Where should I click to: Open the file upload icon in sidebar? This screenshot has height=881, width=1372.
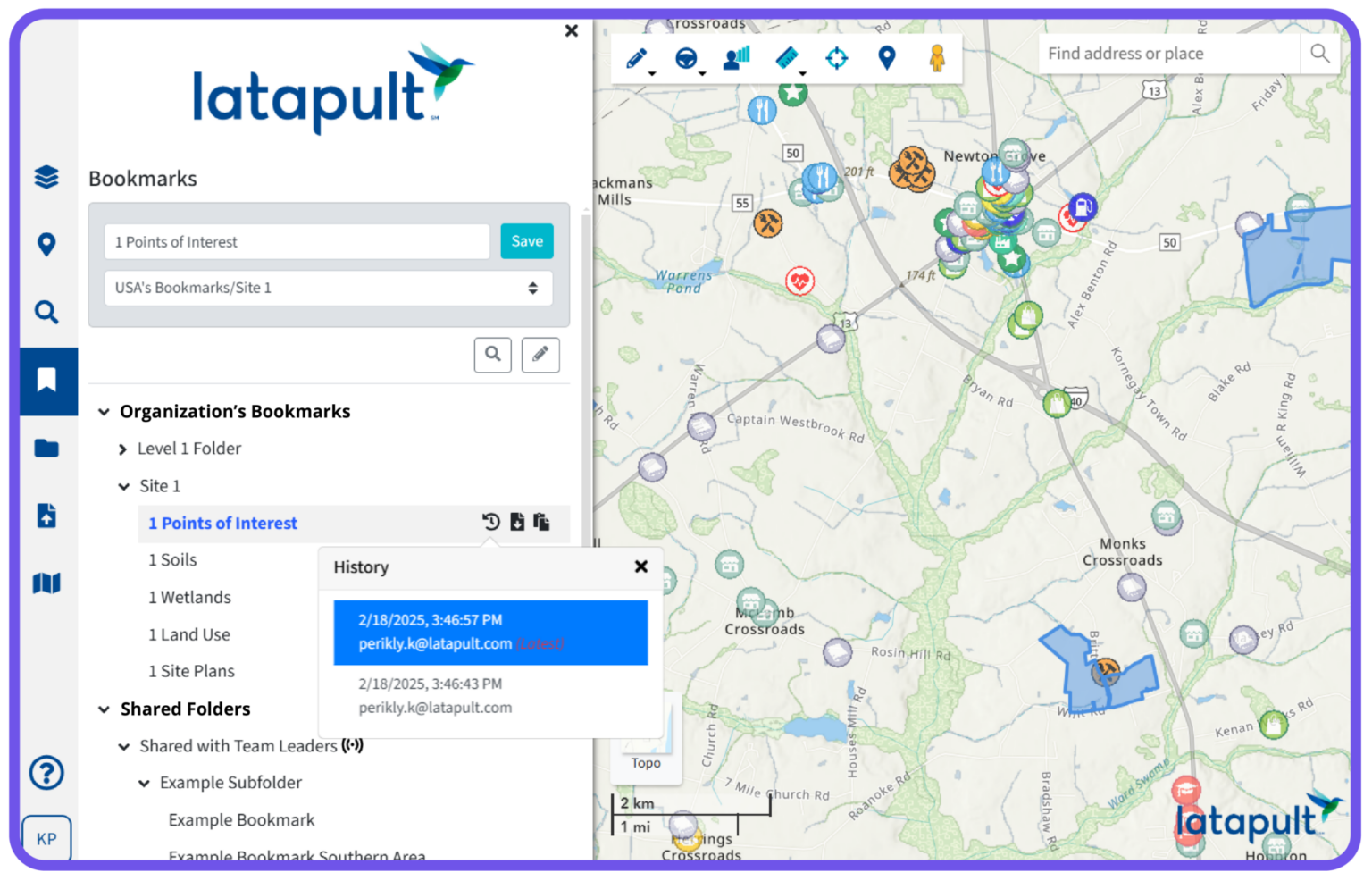(x=46, y=516)
